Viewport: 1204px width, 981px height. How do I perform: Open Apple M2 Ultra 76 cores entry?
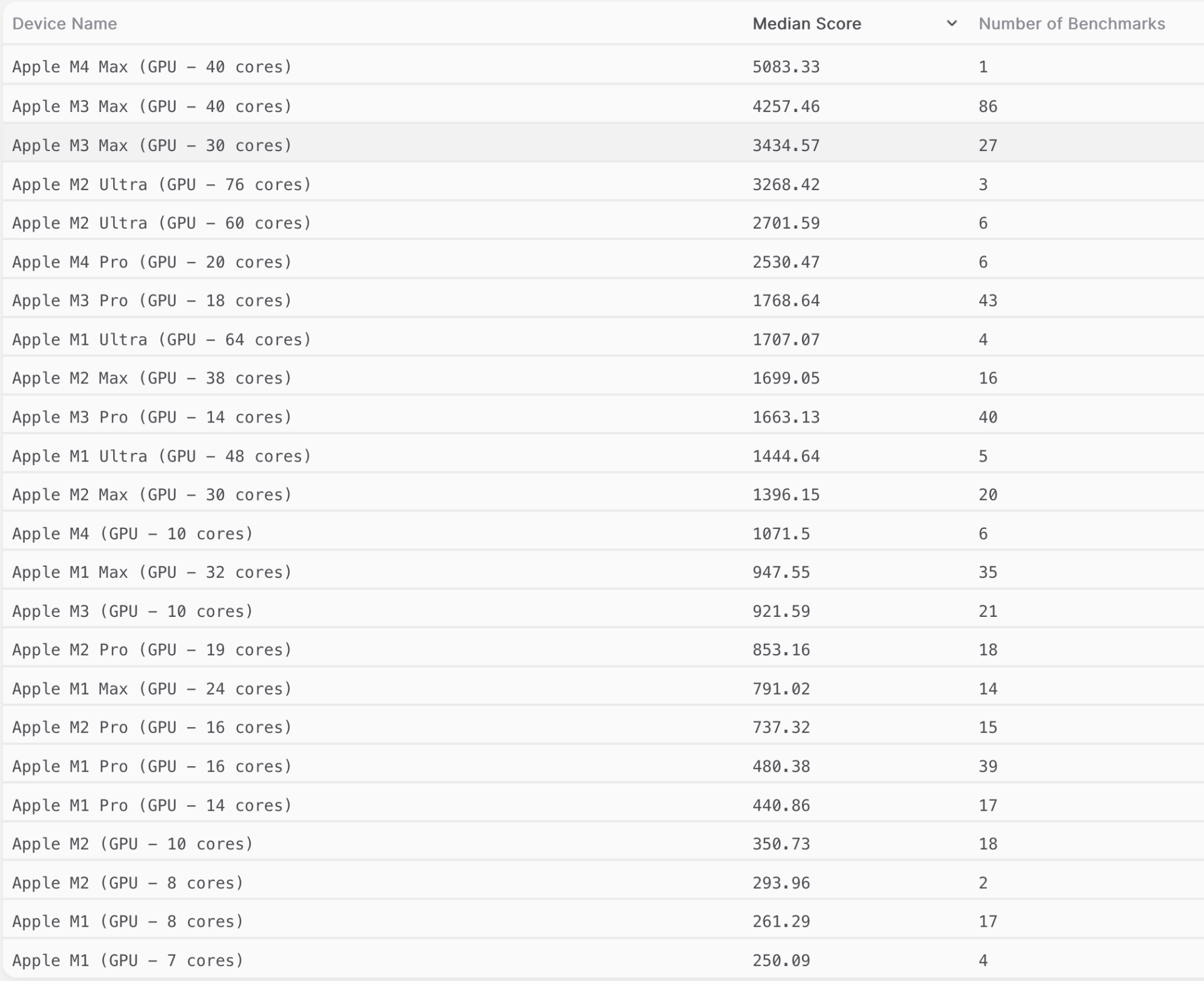161,184
